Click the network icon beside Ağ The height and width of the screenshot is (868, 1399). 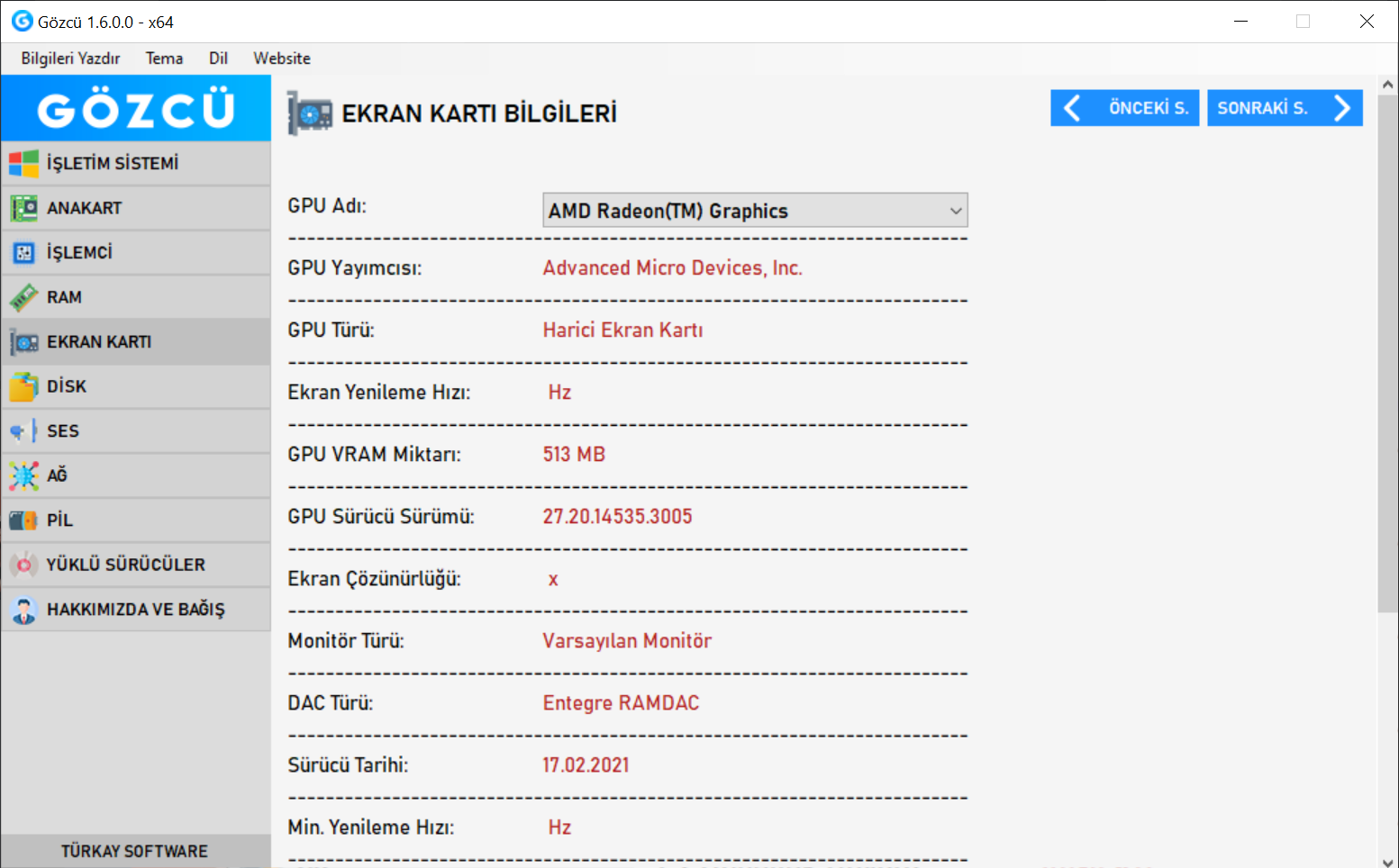click(x=23, y=475)
